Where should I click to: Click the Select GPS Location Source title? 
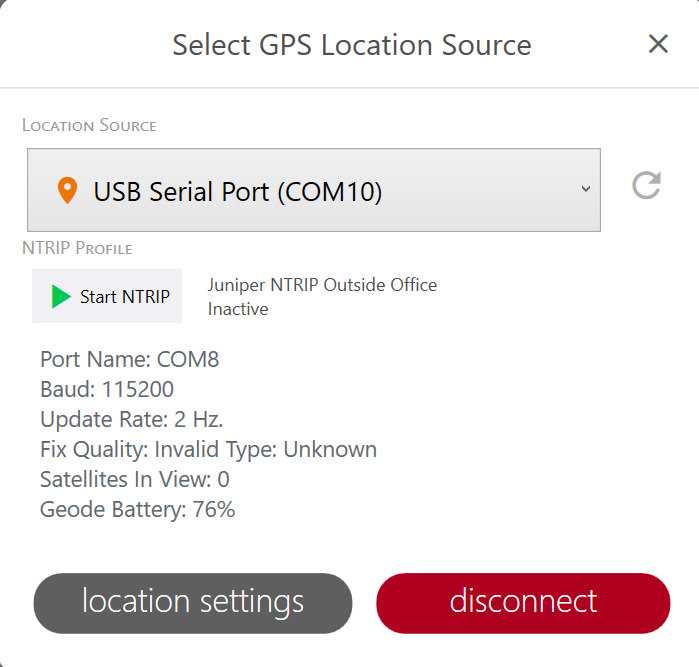pyautogui.click(x=352, y=45)
